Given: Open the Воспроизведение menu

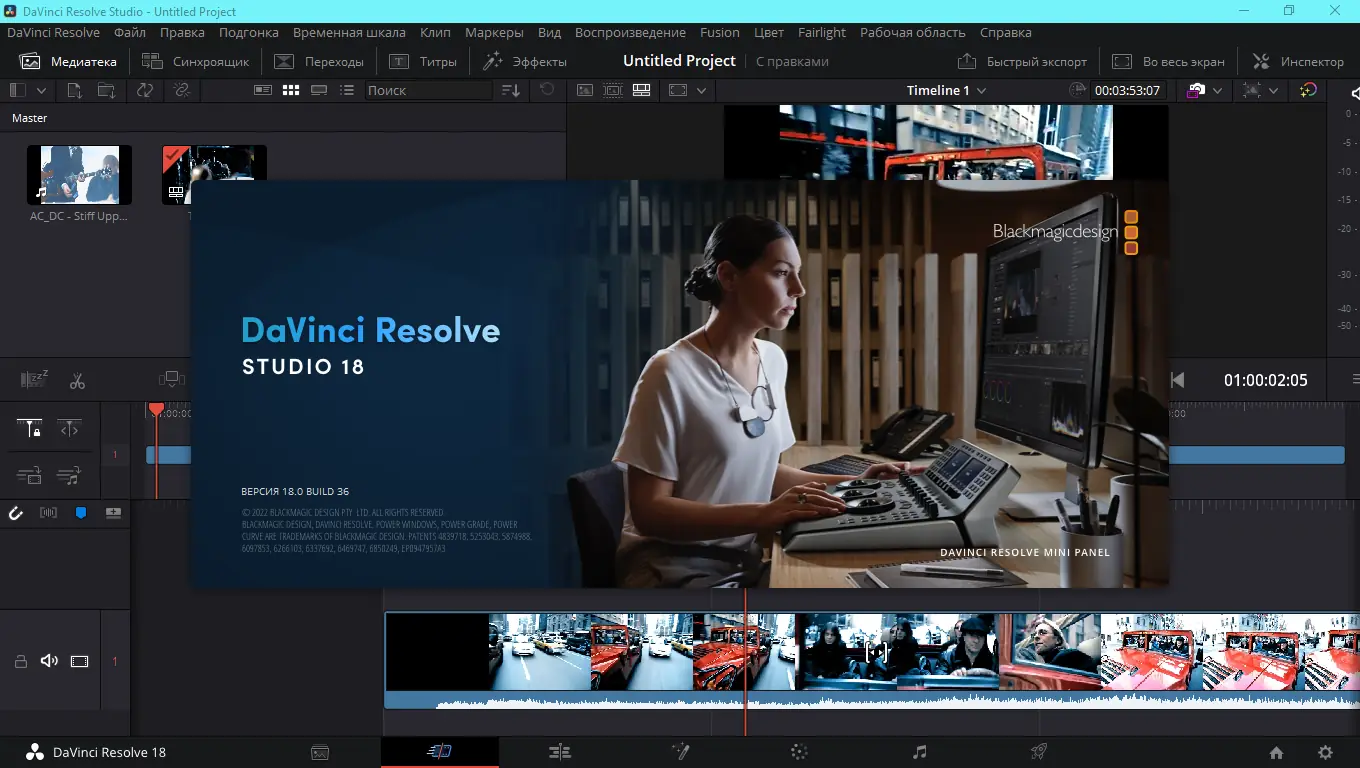Looking at the screenshot, I should 630,32.
